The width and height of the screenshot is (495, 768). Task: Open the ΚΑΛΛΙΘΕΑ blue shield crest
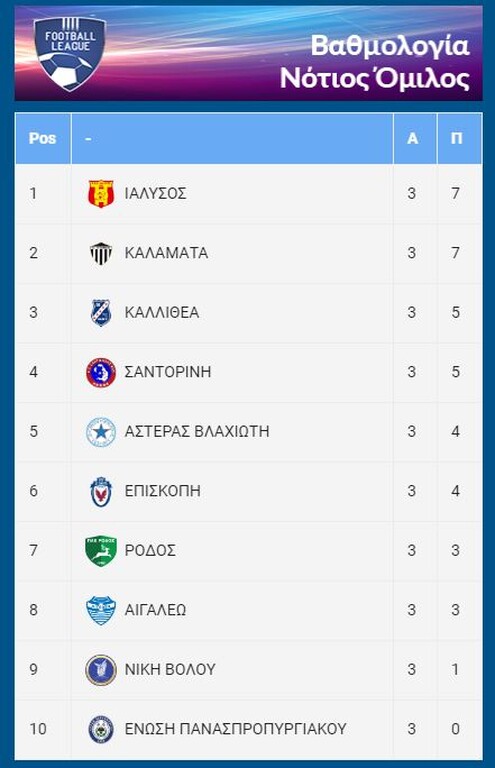coord(101,312)
